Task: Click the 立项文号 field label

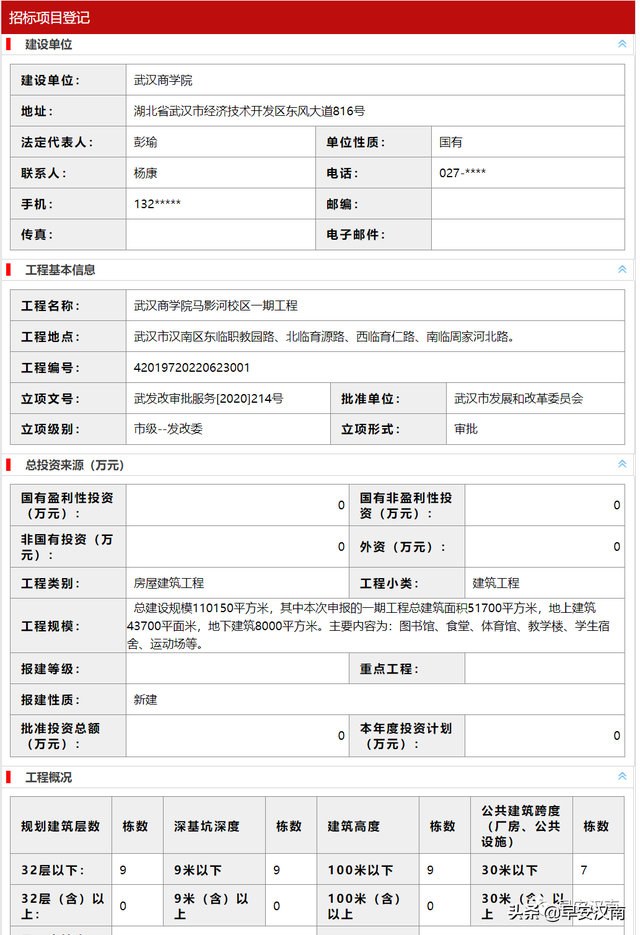Action: [x=50, y=398]
